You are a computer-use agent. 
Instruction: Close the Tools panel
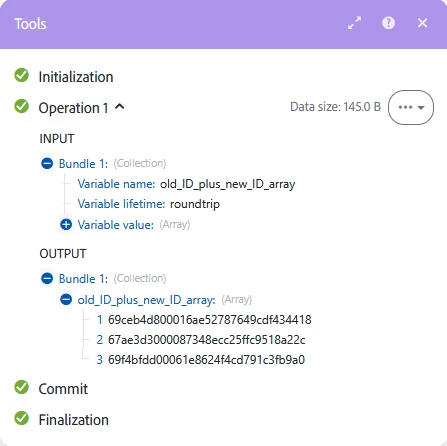422,23
